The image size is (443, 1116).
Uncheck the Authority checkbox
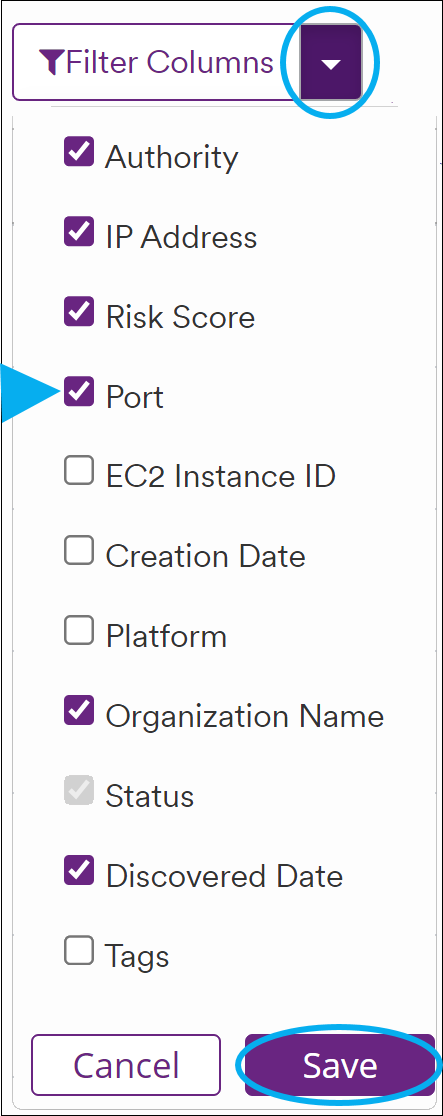[x=79, y=152]
